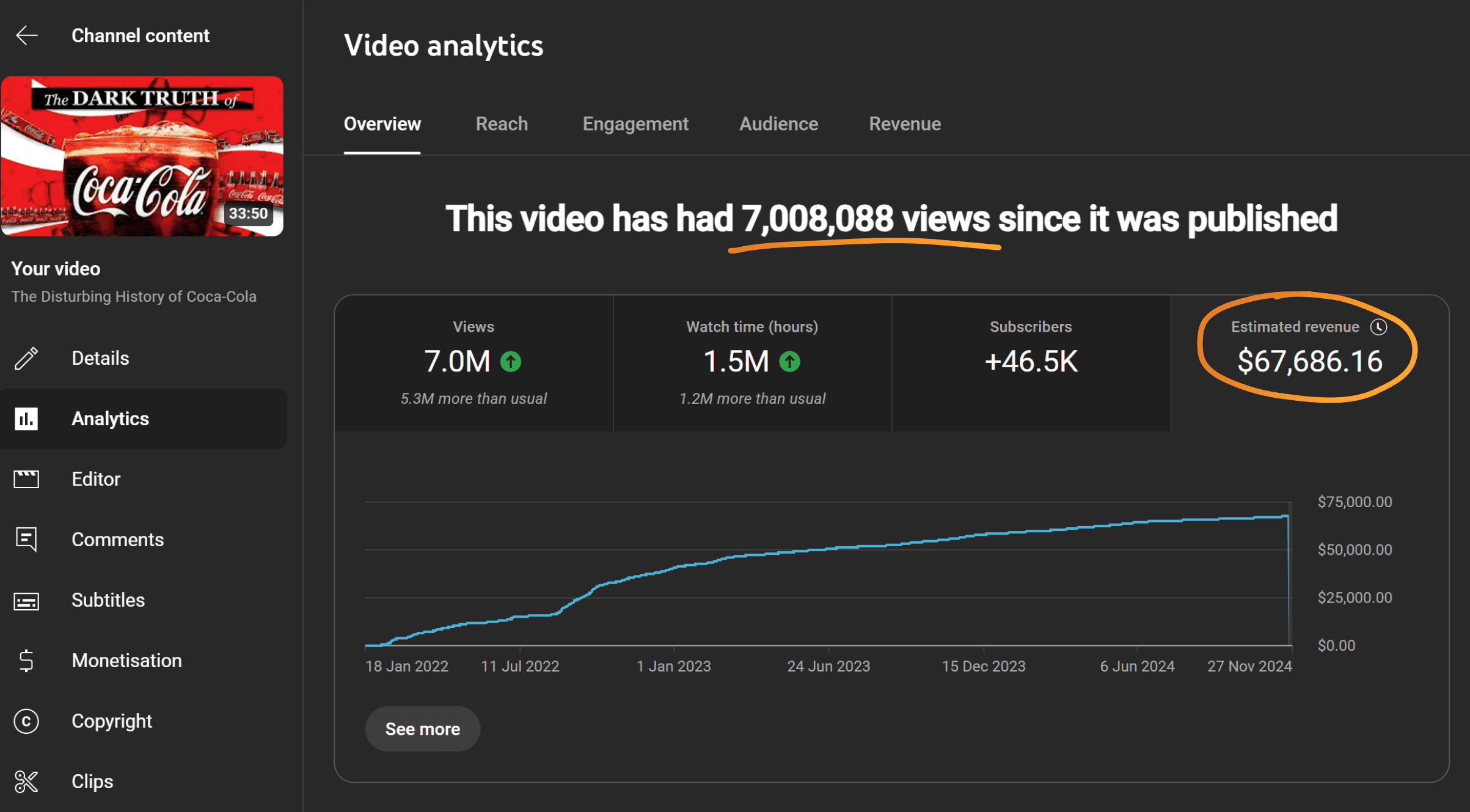
Task: Click the Details pencil icon
Action: pyautogui.click(x=26, y=358)
